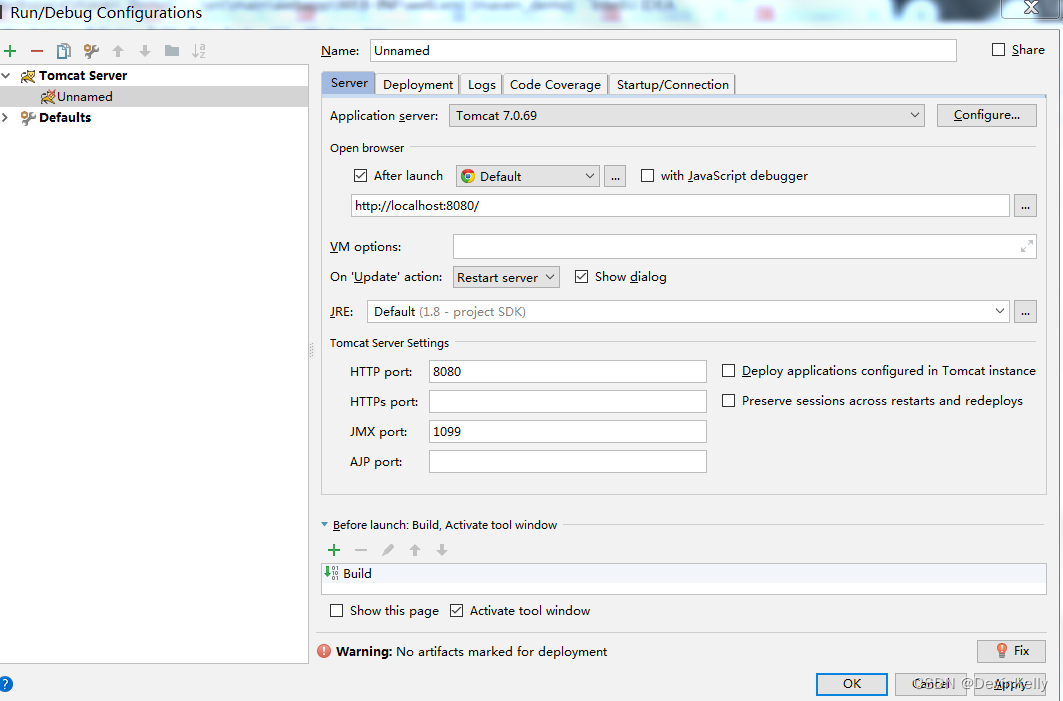Collapse Before launch section triangle

324,525
